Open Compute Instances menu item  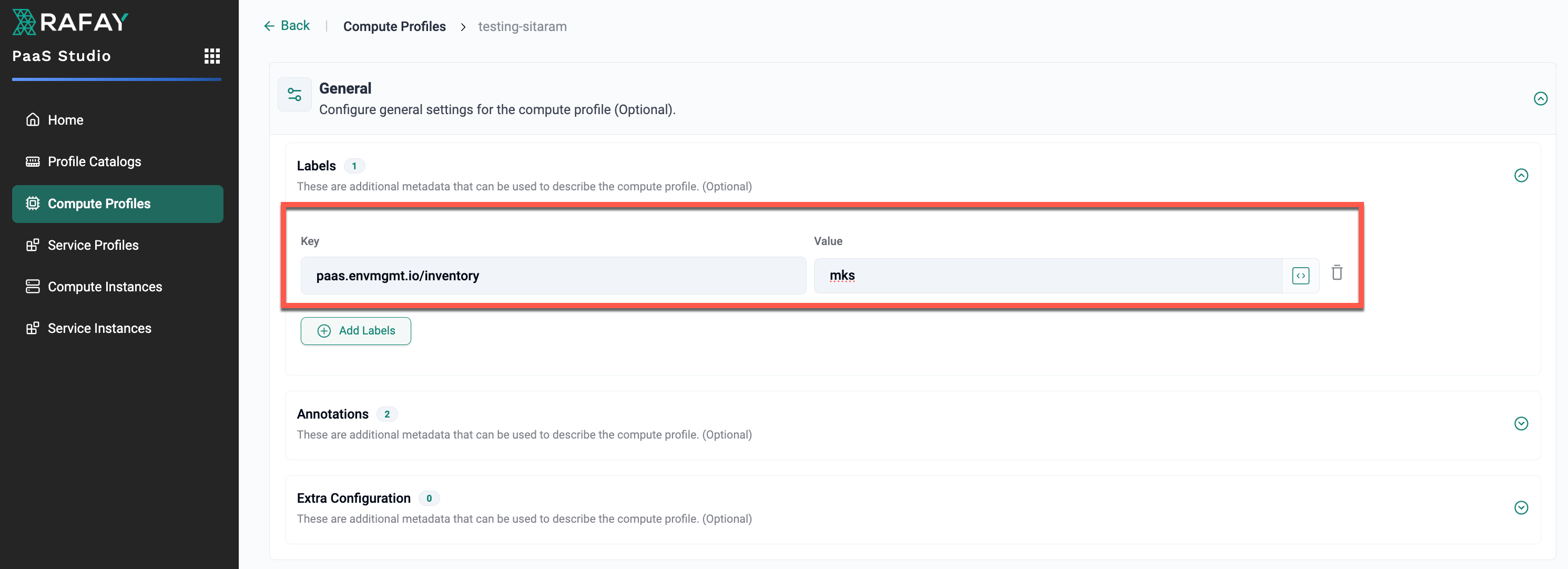[x=117, y=286]
